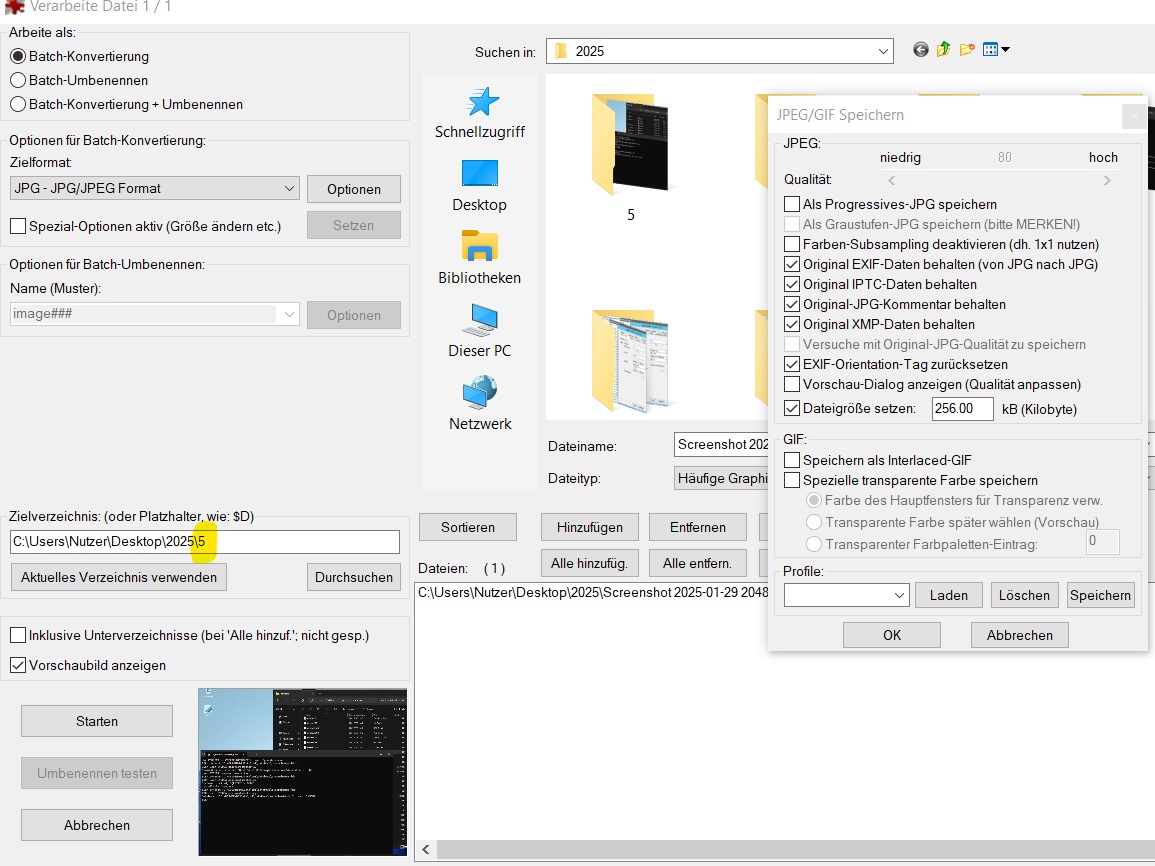This screenshot has width=1155, height=866.
Task: Increase JPEG Qualität with the right arrow
Action: pyautogui.click(x=1107, y=180)
